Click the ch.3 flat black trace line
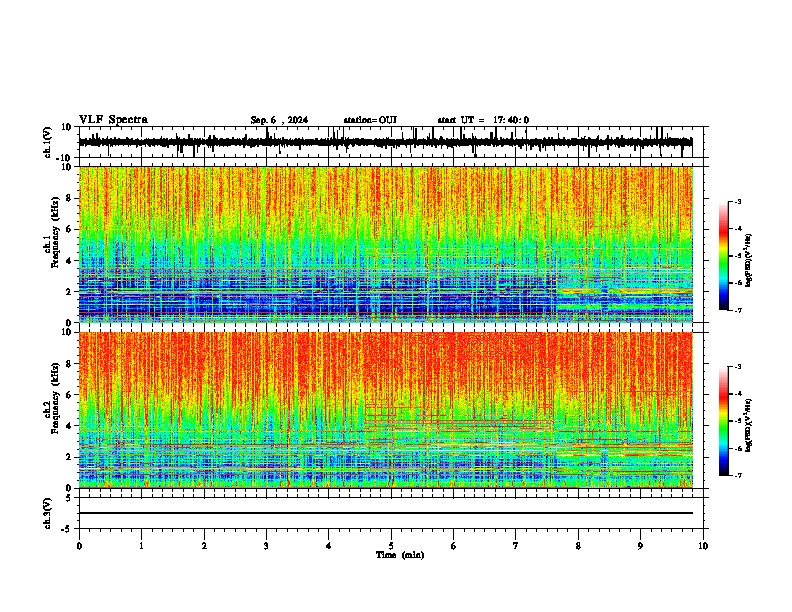Viewport: 792px width, 612px height. click(385, 513)
